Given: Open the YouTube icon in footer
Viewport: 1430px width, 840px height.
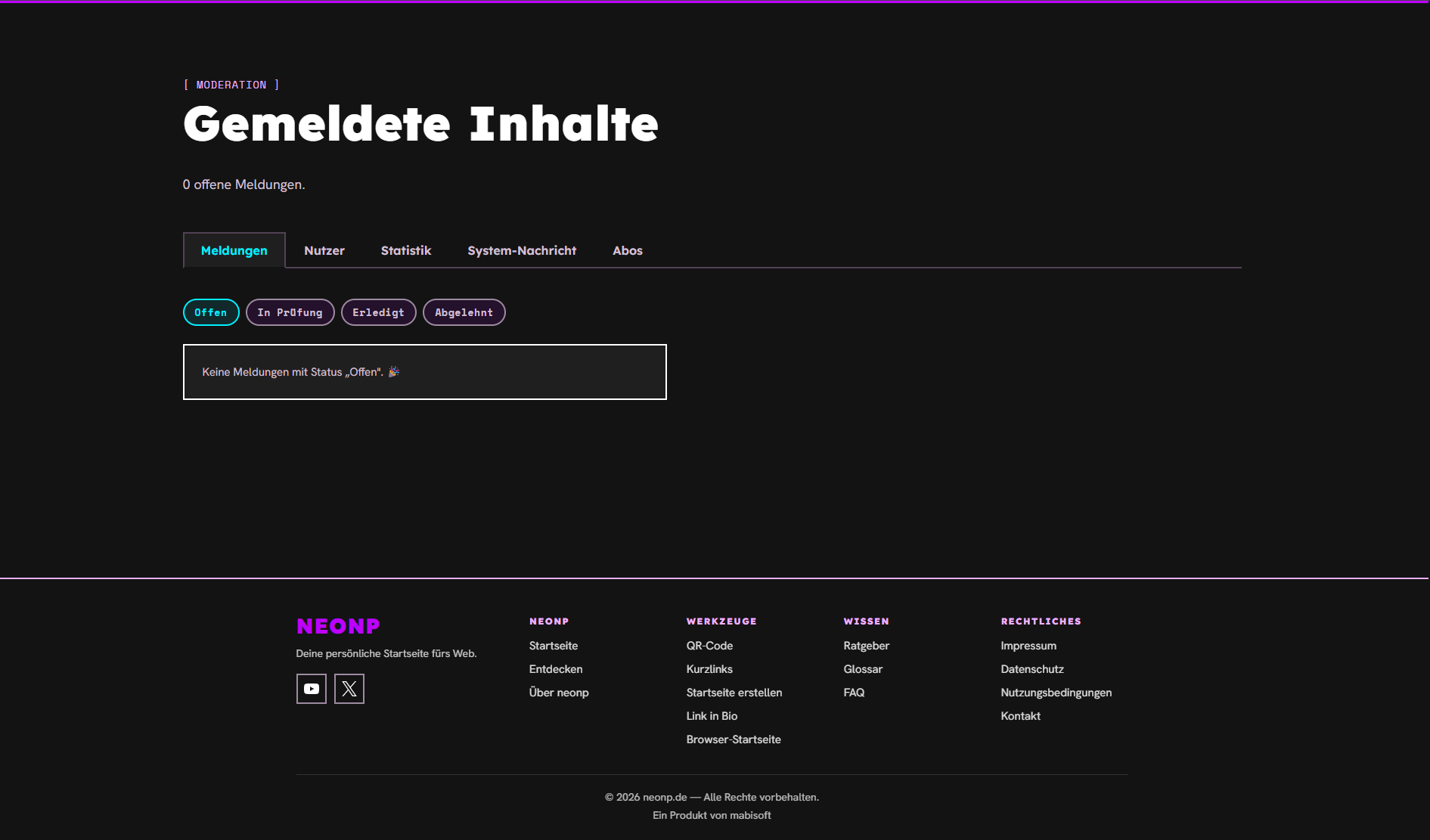Looking at the screenshot, I should pos(312,689).
